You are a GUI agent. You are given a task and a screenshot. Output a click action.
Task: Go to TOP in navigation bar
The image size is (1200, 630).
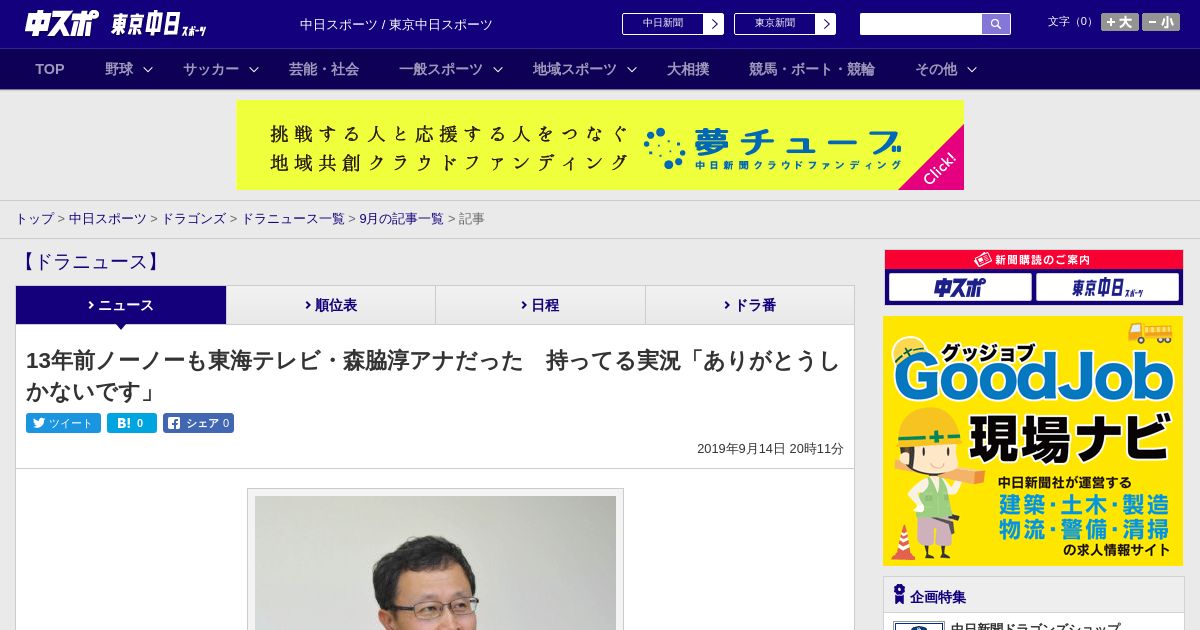(x=50, y=69)
